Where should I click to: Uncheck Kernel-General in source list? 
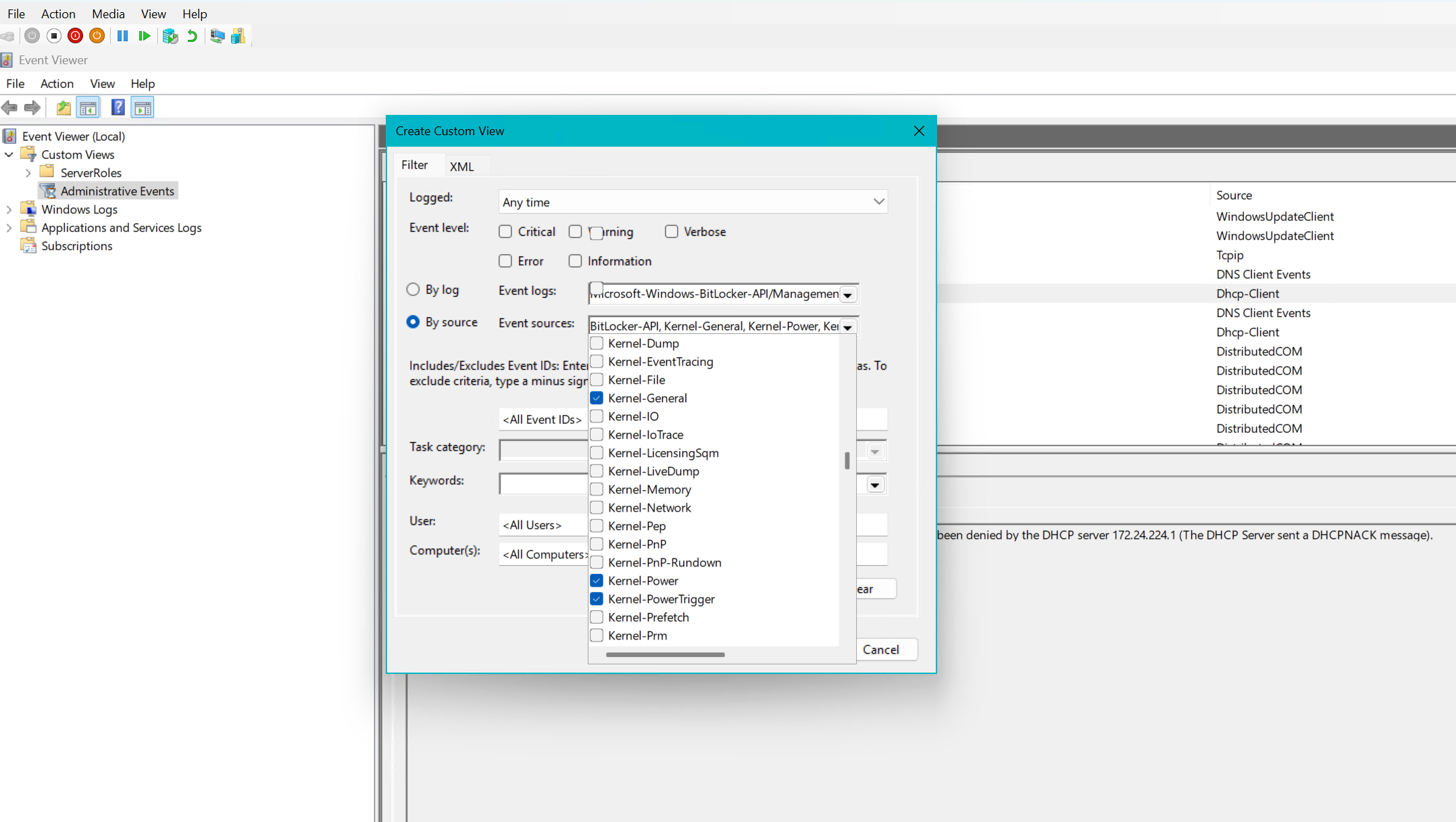click(597, 398)
